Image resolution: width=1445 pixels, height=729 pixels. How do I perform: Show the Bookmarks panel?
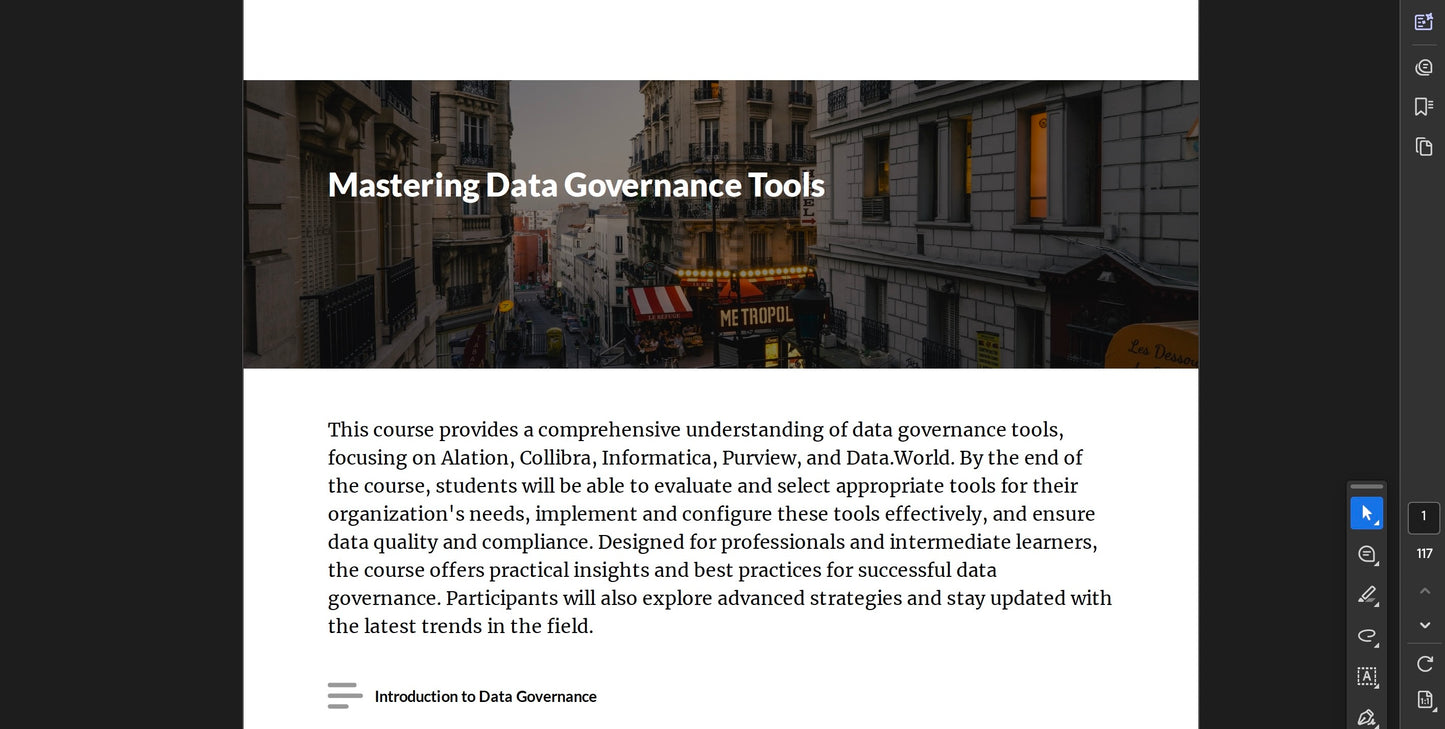click(x=1423, y=107)
